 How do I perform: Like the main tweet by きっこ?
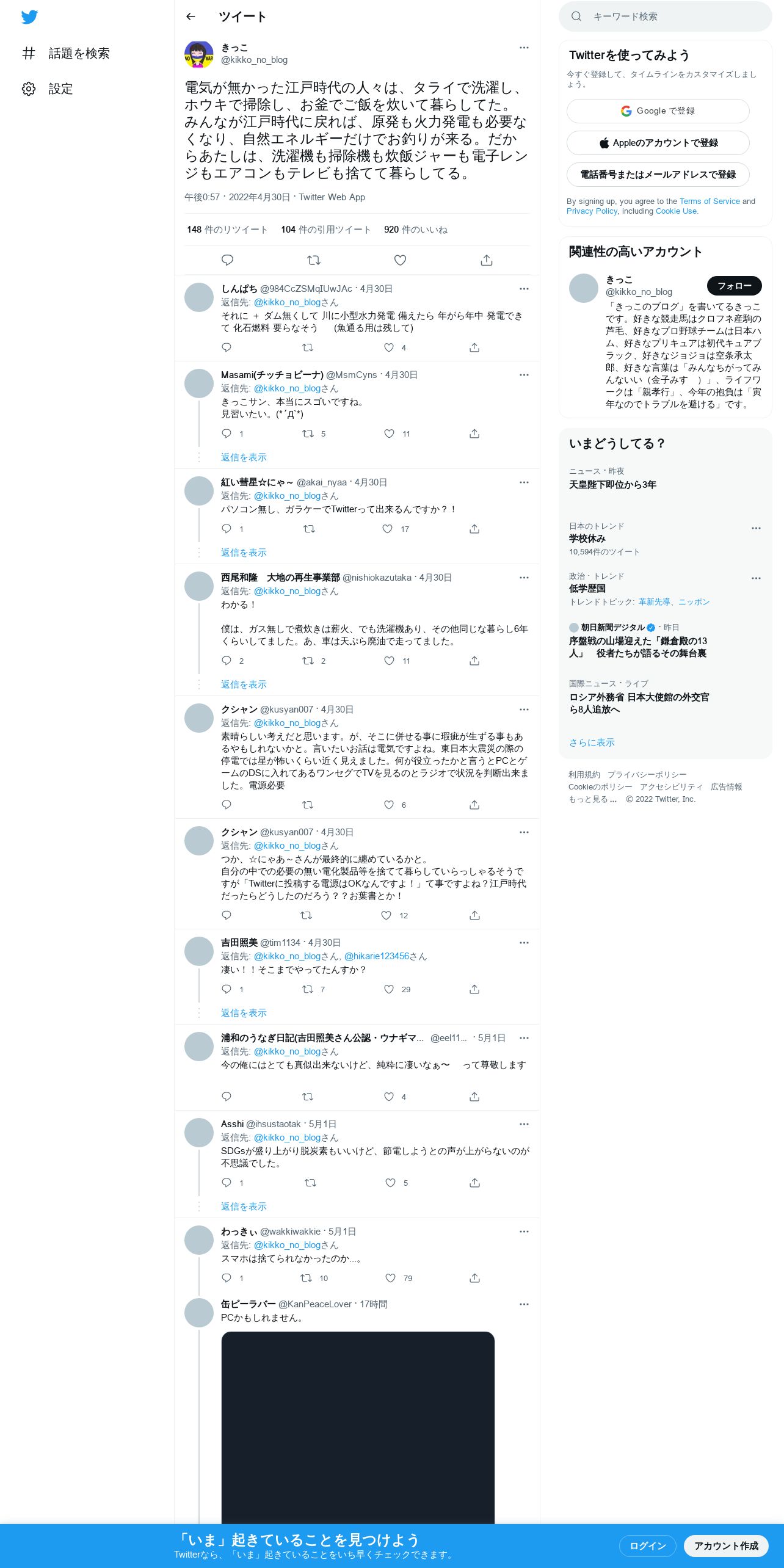[400, 260]
